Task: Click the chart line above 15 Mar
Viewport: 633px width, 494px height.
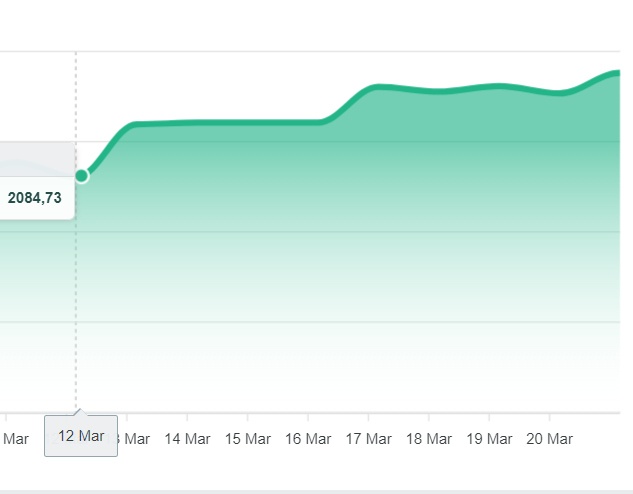Action: pyautogui.click(x=248, y=122)
